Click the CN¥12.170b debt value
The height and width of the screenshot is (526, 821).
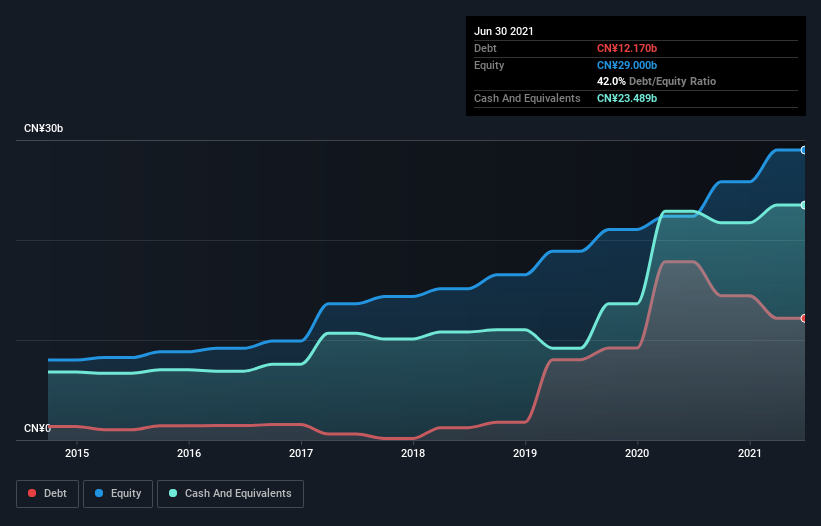tap(627, 49)
